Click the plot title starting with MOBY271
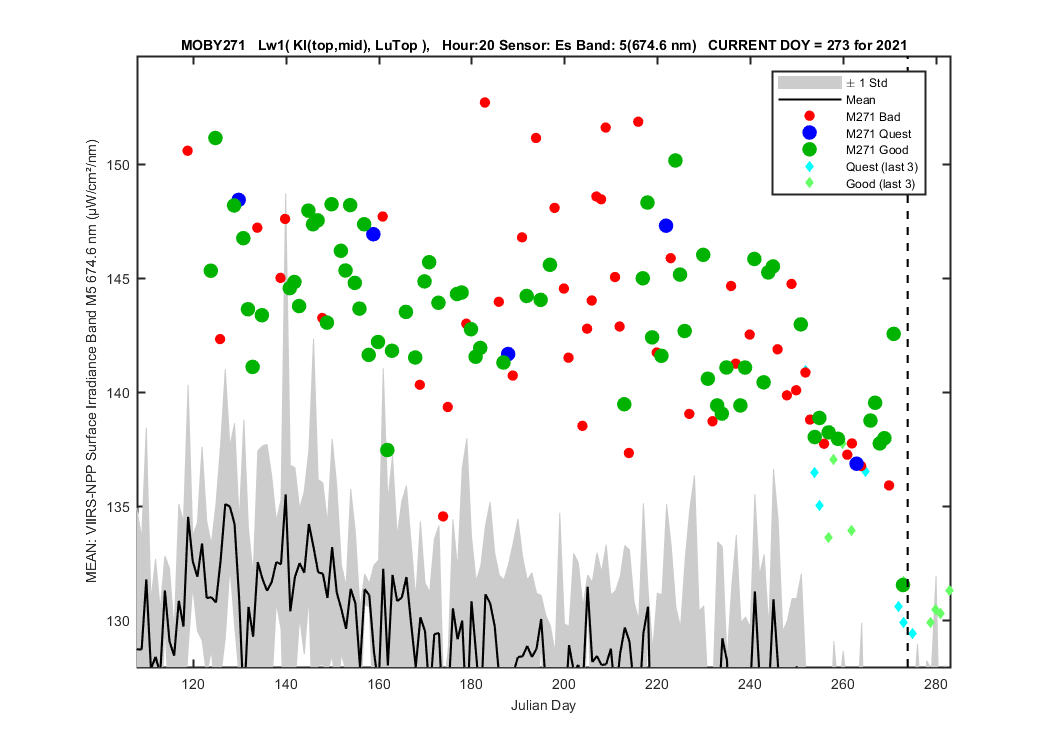 [x=544, y=46]
